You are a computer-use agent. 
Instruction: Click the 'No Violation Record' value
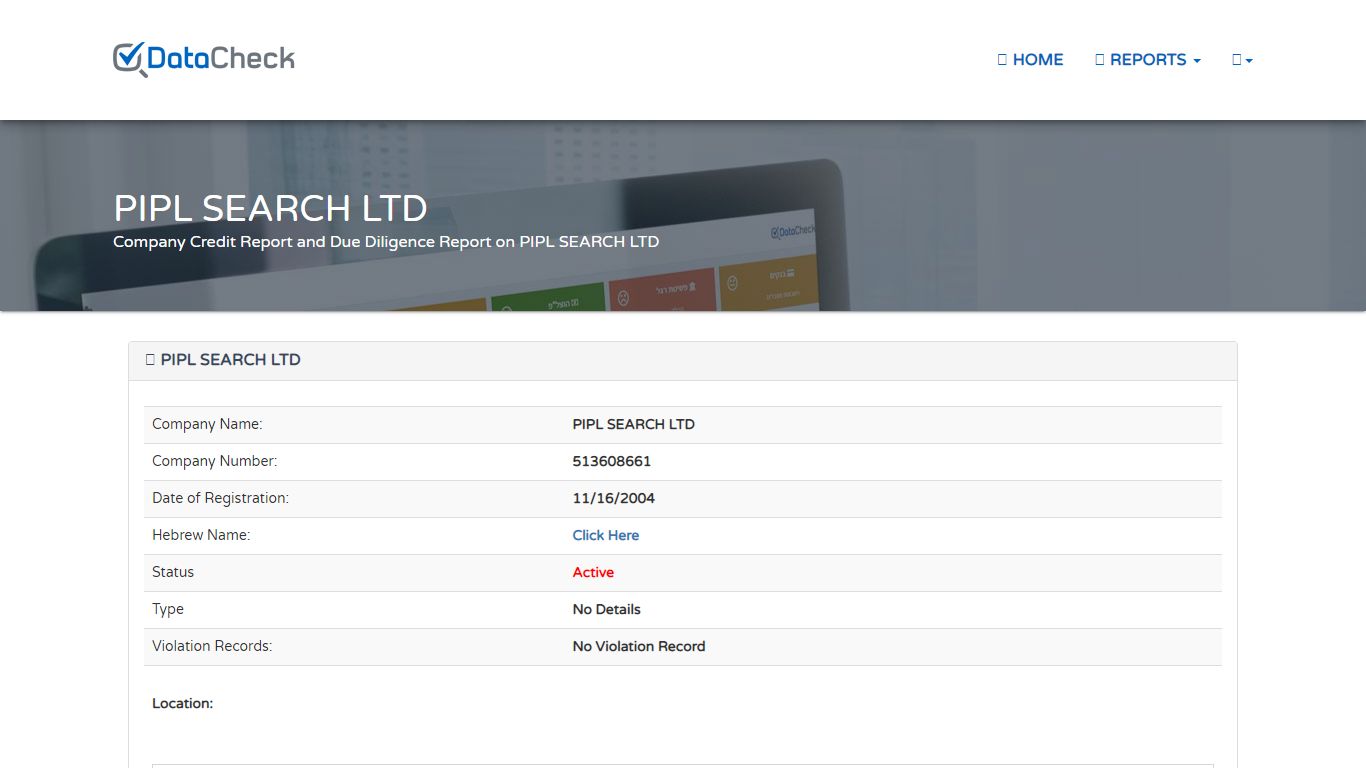click(x=638, y=646)
